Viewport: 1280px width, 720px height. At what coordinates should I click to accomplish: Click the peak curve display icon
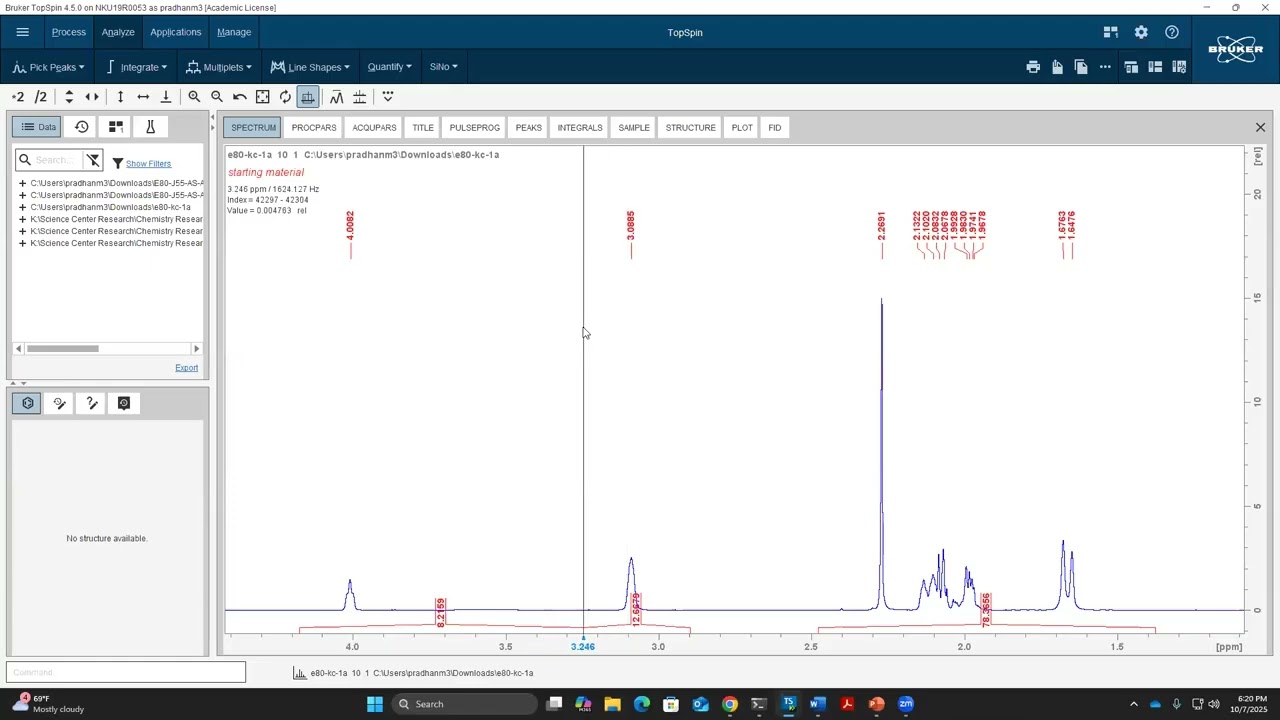tap(336, 97)
